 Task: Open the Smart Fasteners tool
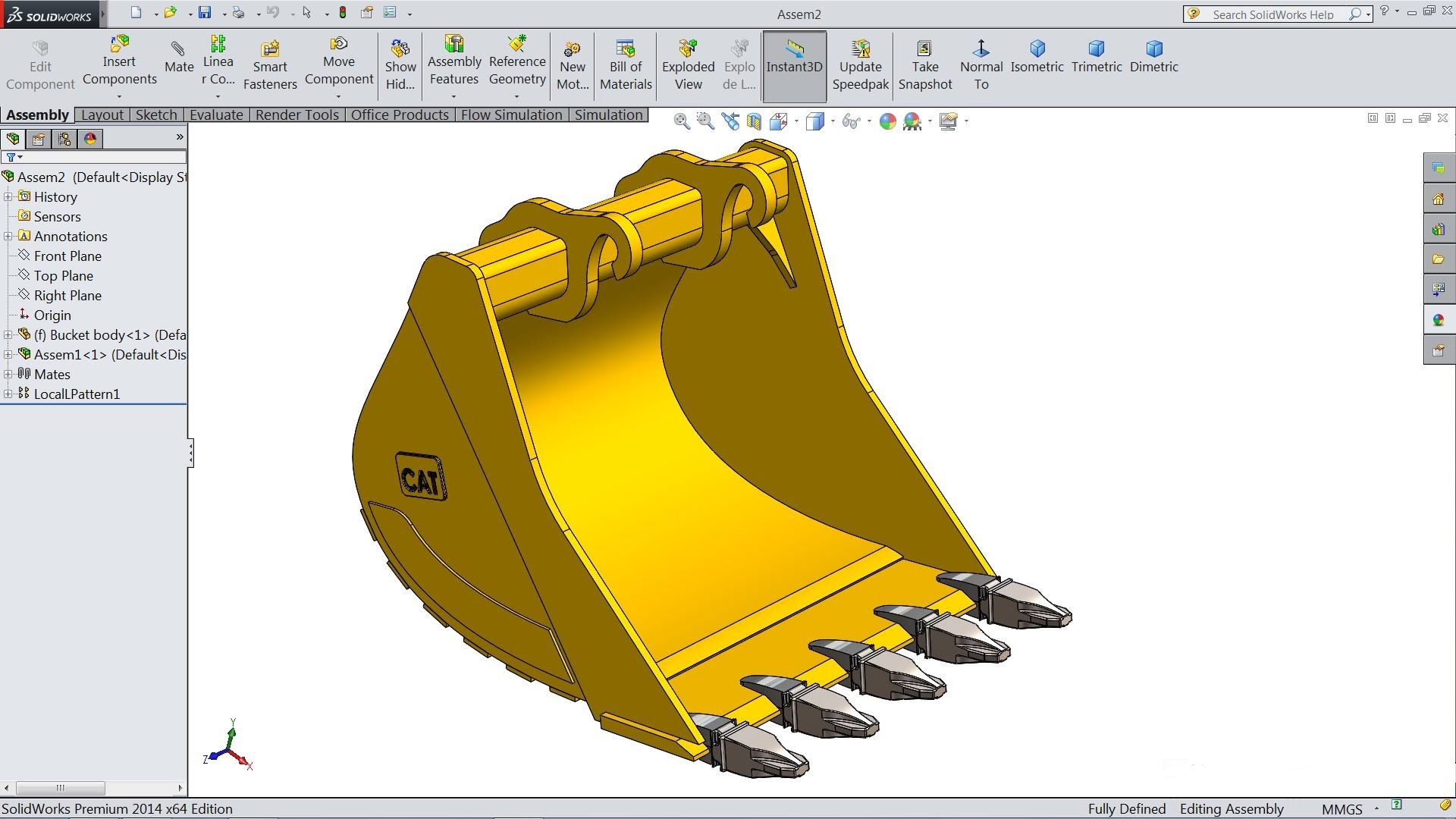pos(270,61)
